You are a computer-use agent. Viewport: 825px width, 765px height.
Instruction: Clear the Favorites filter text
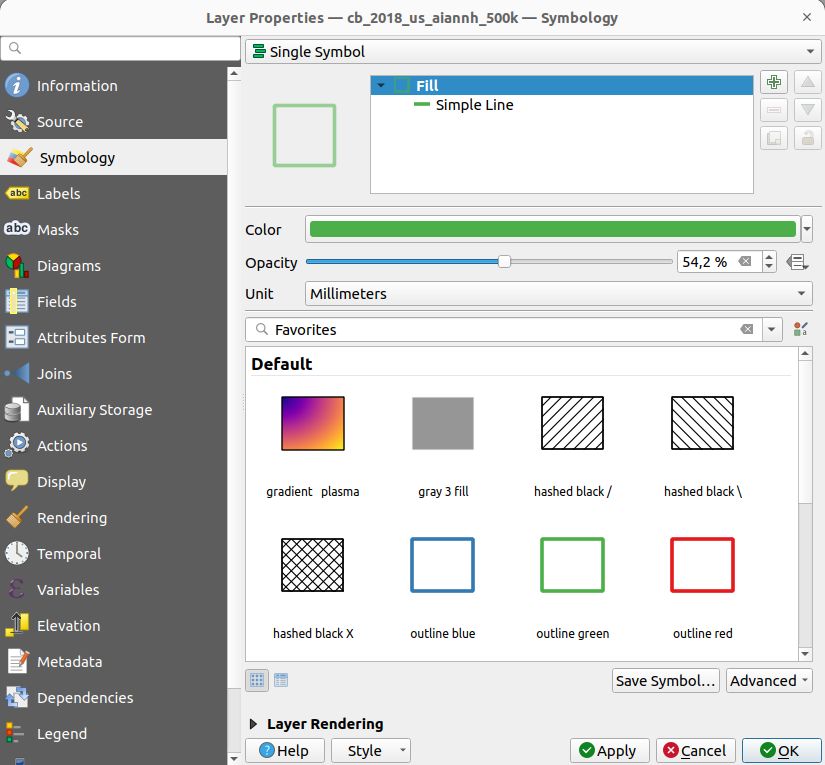747,329
